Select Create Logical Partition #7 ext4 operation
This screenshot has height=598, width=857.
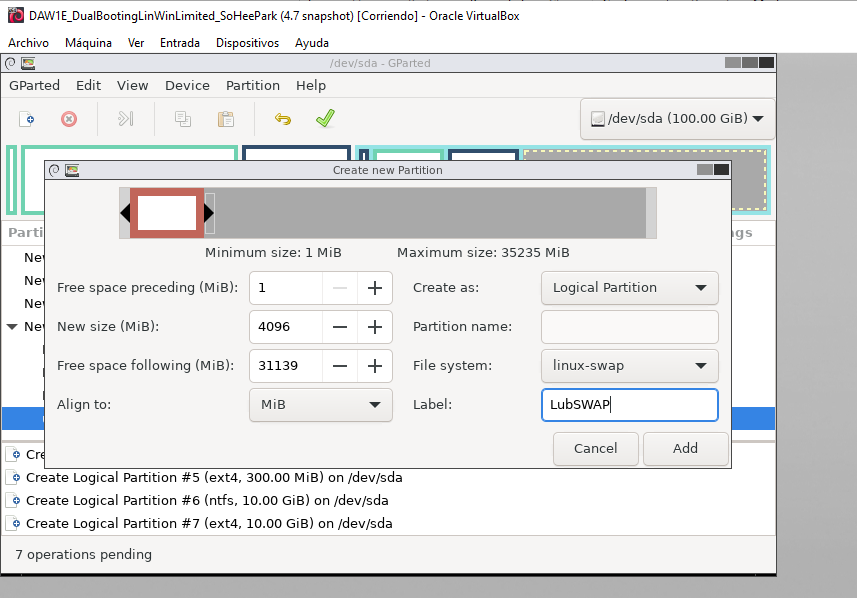click(209, 524)
